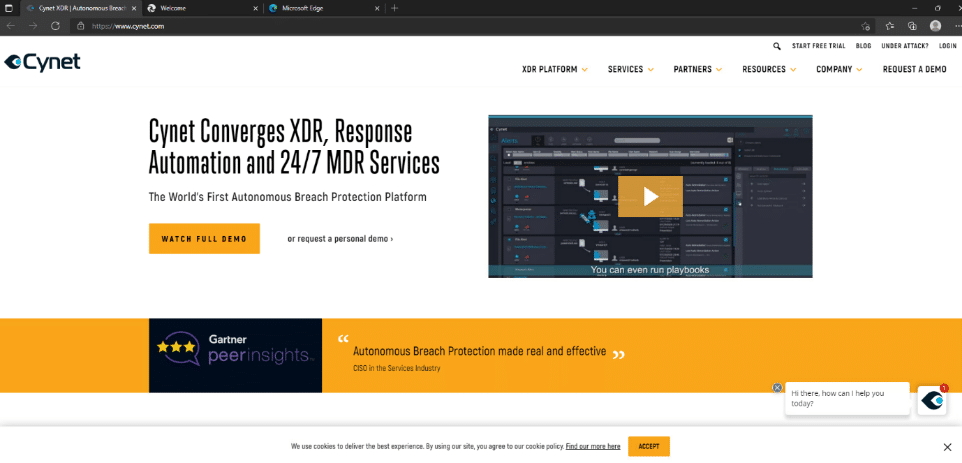962x463 pixels.
Task: Click the Cynet logo in the header
Action: pos(42,63)
